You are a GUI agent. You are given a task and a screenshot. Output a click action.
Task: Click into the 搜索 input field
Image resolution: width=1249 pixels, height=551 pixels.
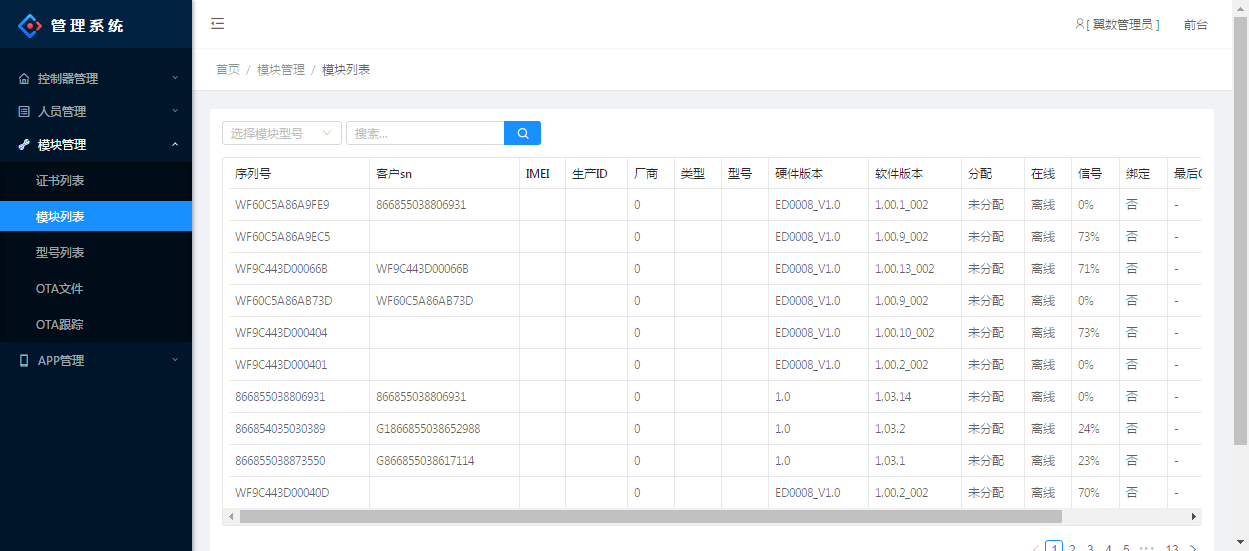(x=425, y=133)
